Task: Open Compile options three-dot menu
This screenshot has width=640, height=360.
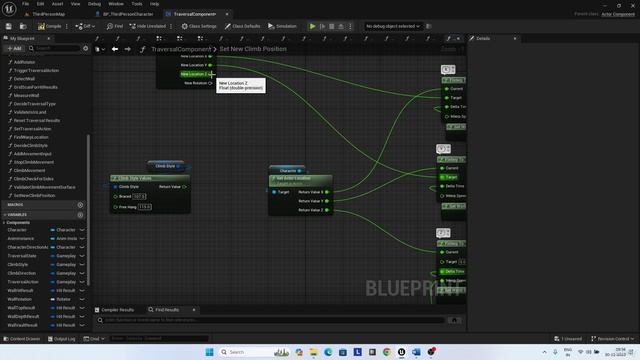Action: 67,26
